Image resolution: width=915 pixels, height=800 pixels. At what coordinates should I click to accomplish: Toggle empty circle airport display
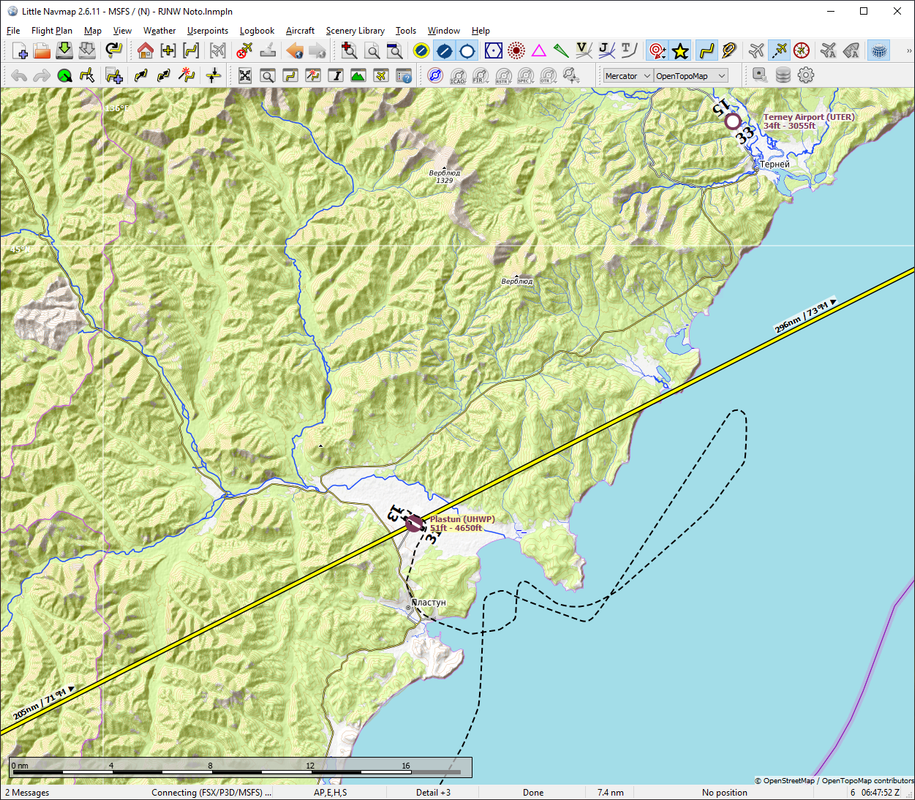[x=467, y=51]
